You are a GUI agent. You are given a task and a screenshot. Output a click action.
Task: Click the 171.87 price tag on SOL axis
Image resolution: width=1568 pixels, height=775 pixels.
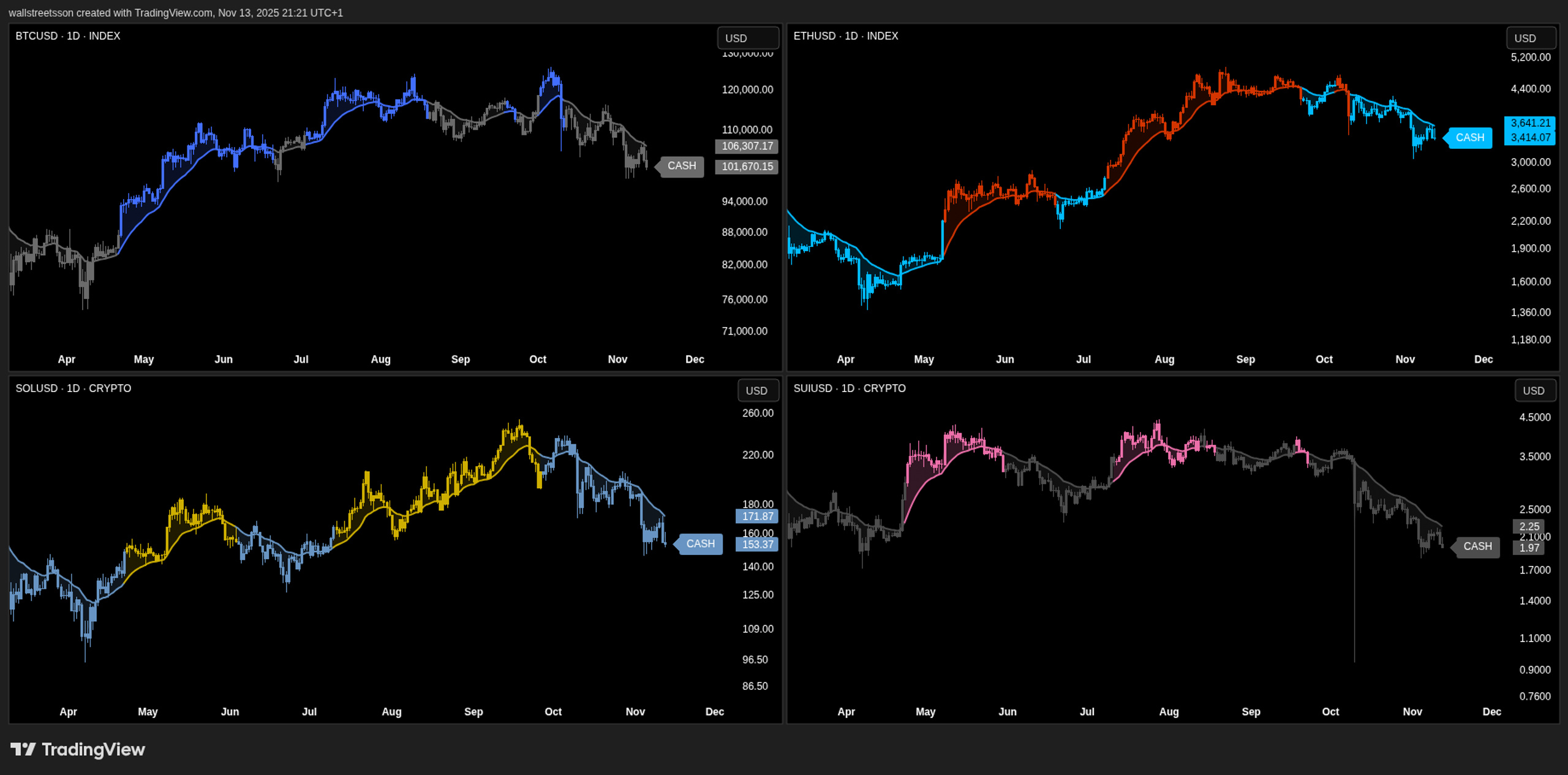tap(757, 516)
